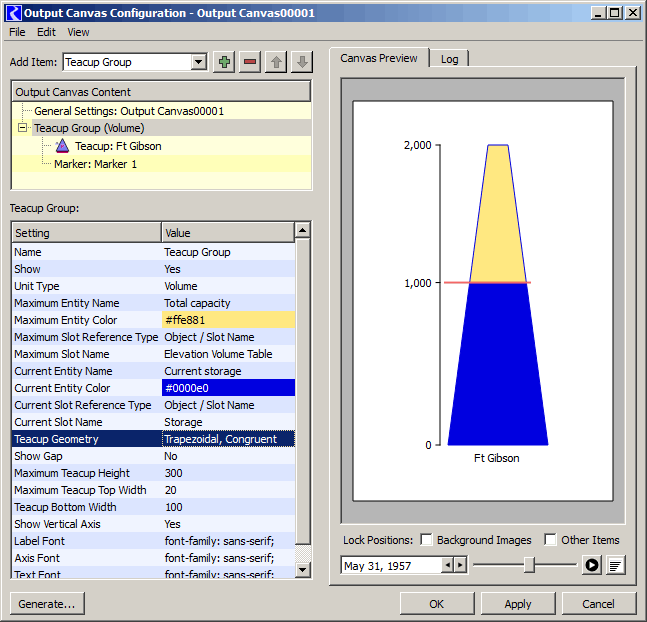Viewport: 647px width, 622px height.
Task: Click Show Vertical Axis value Yes
Action: click(x=228, y=524)
